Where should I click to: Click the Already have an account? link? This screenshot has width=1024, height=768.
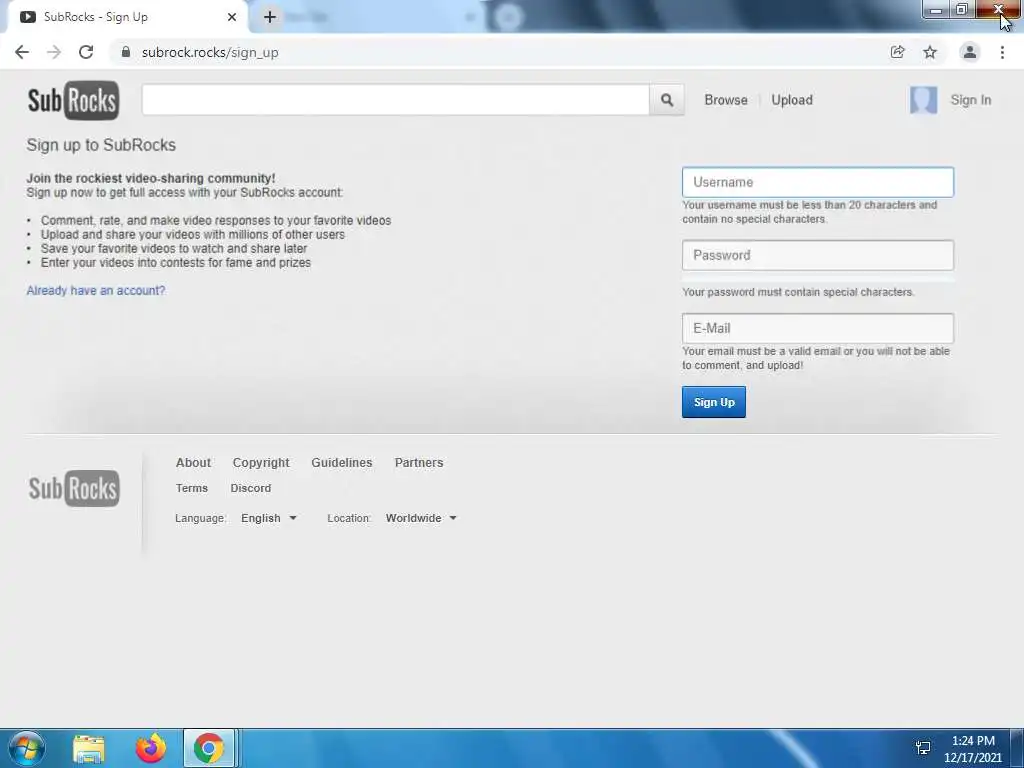96,291
